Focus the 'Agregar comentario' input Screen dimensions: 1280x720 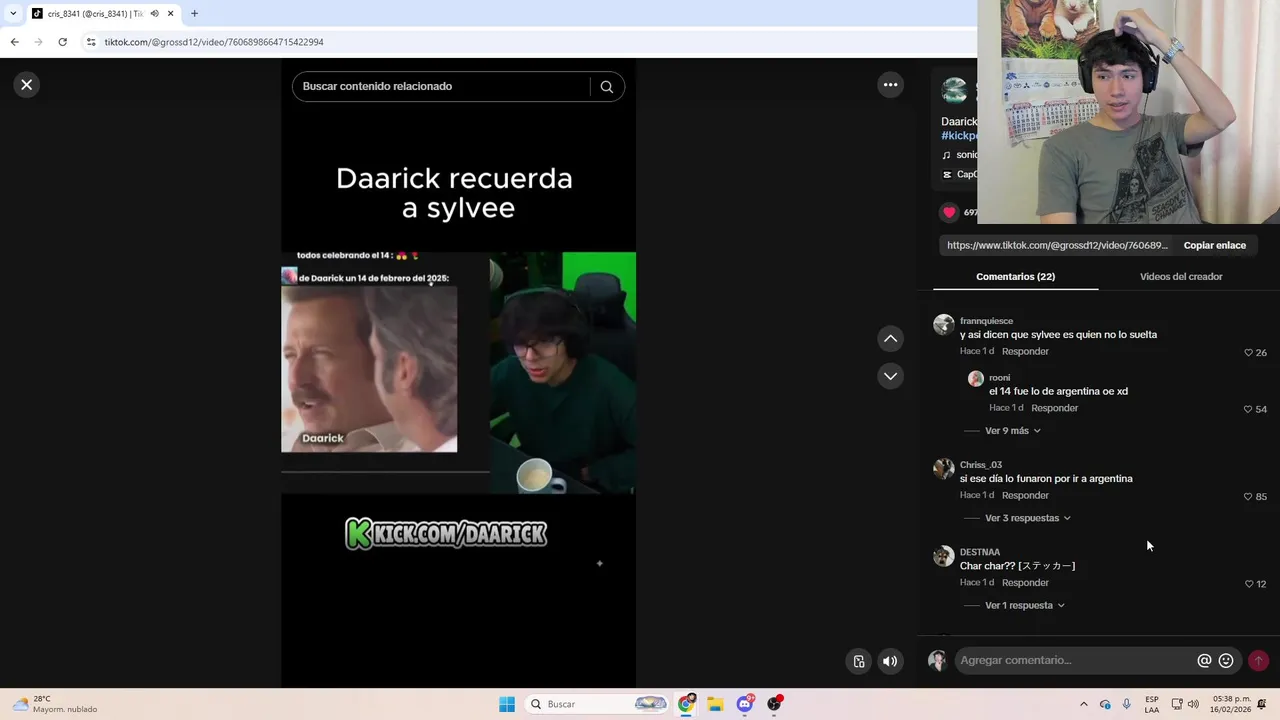[1075, 660]
